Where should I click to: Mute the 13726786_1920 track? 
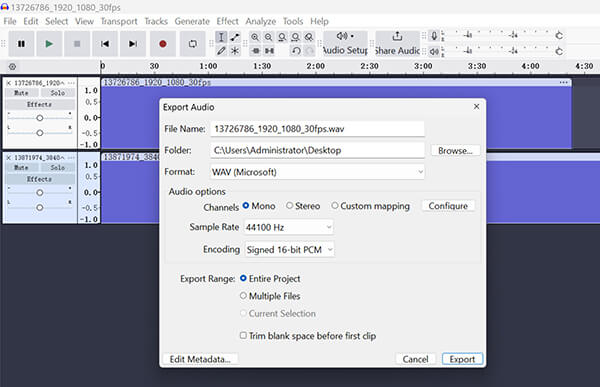(x=21, y=93)
